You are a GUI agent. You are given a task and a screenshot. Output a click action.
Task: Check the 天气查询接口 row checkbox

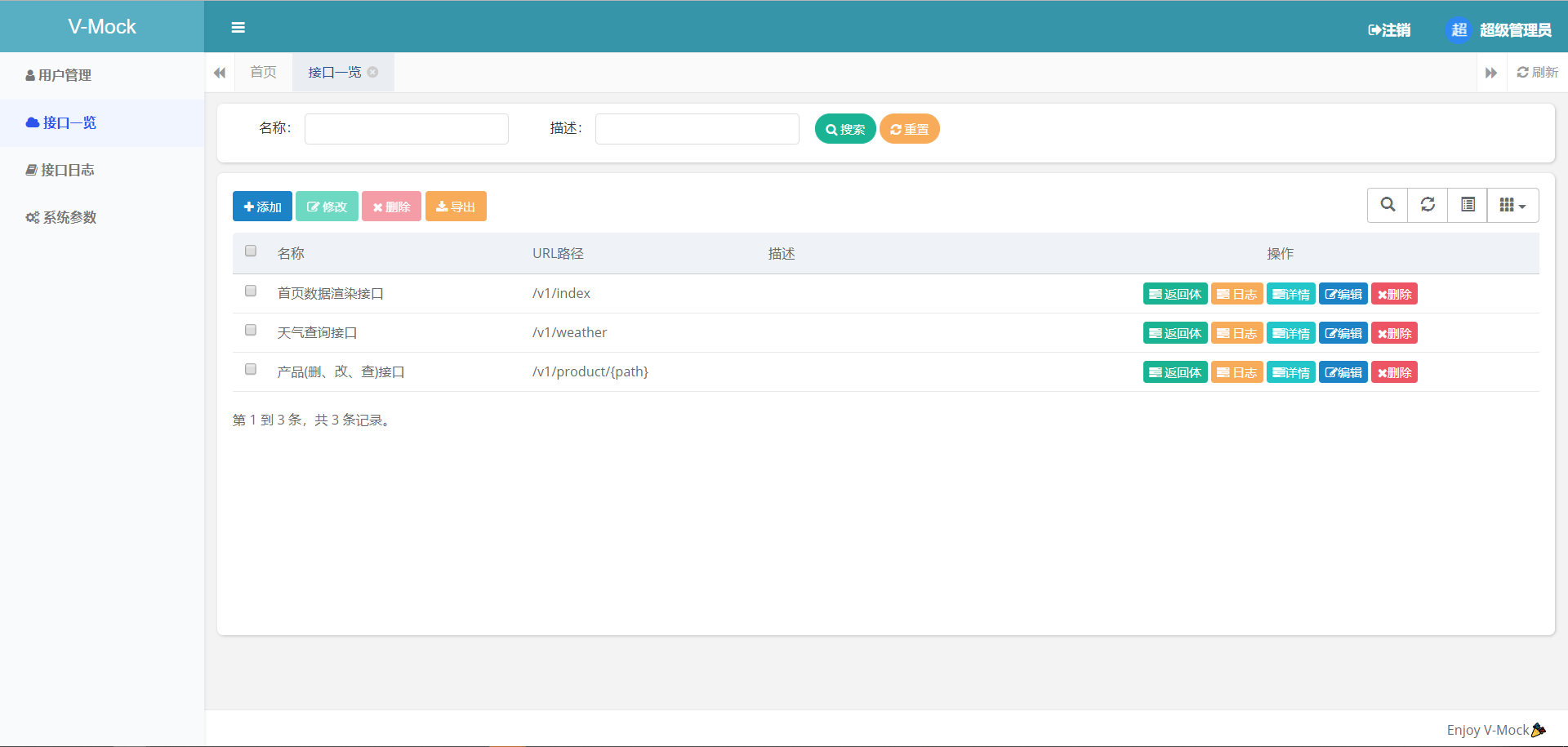pos(251,331)
